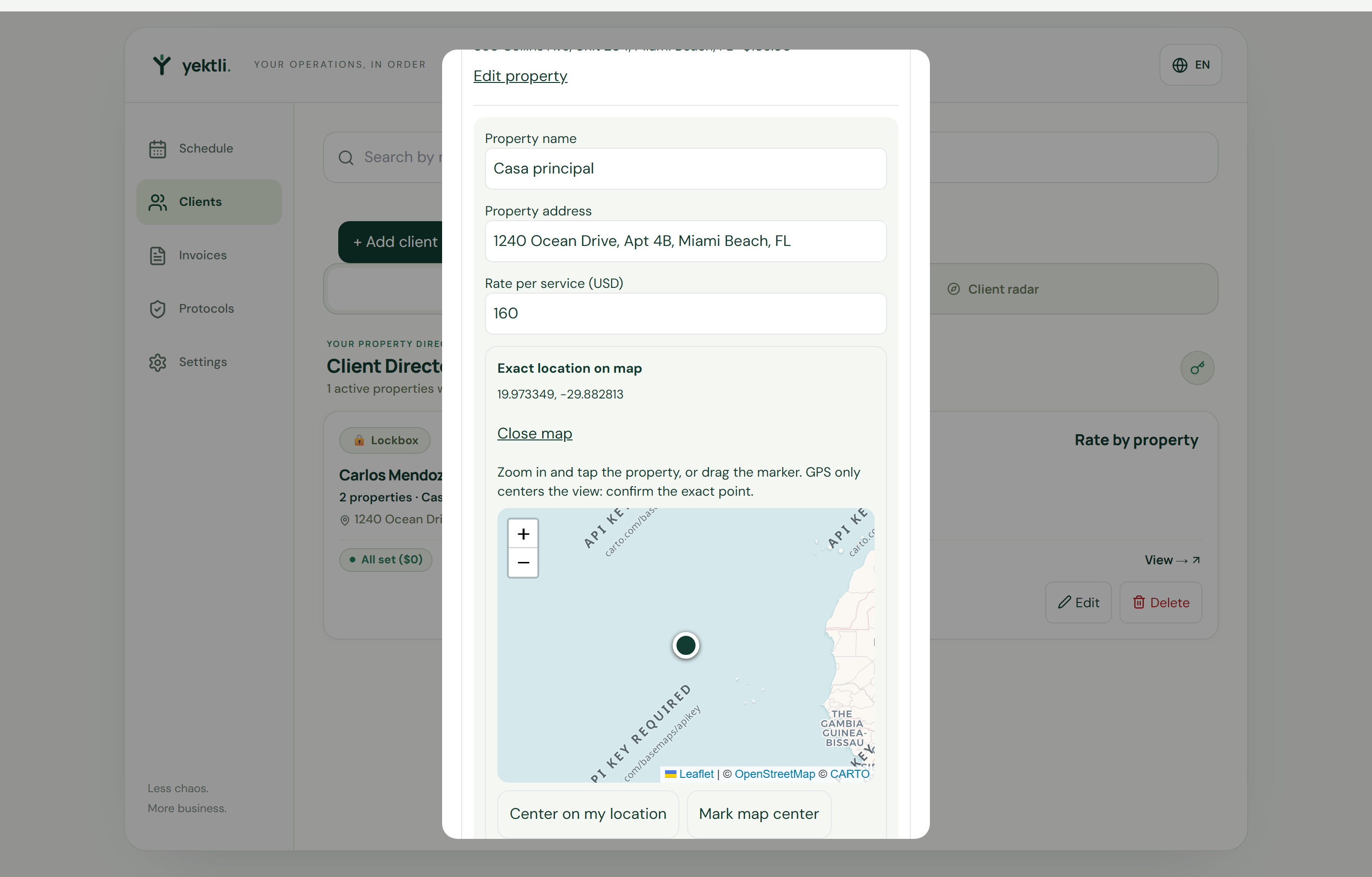The image size is (1372, 877).
Task: Click the round key icon button
Action: coord(1197,368)
